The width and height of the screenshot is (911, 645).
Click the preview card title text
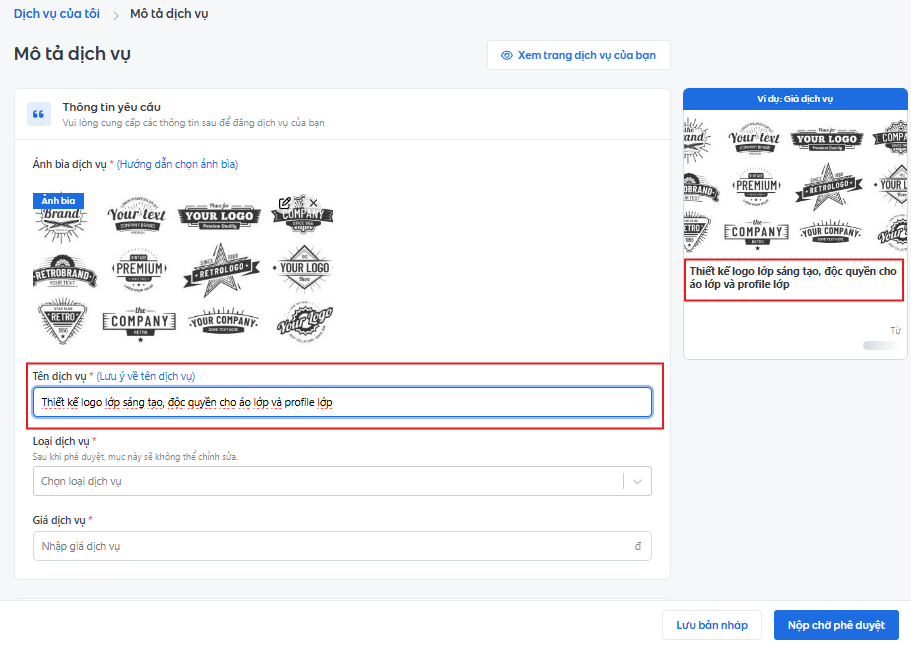pos(792,277)
